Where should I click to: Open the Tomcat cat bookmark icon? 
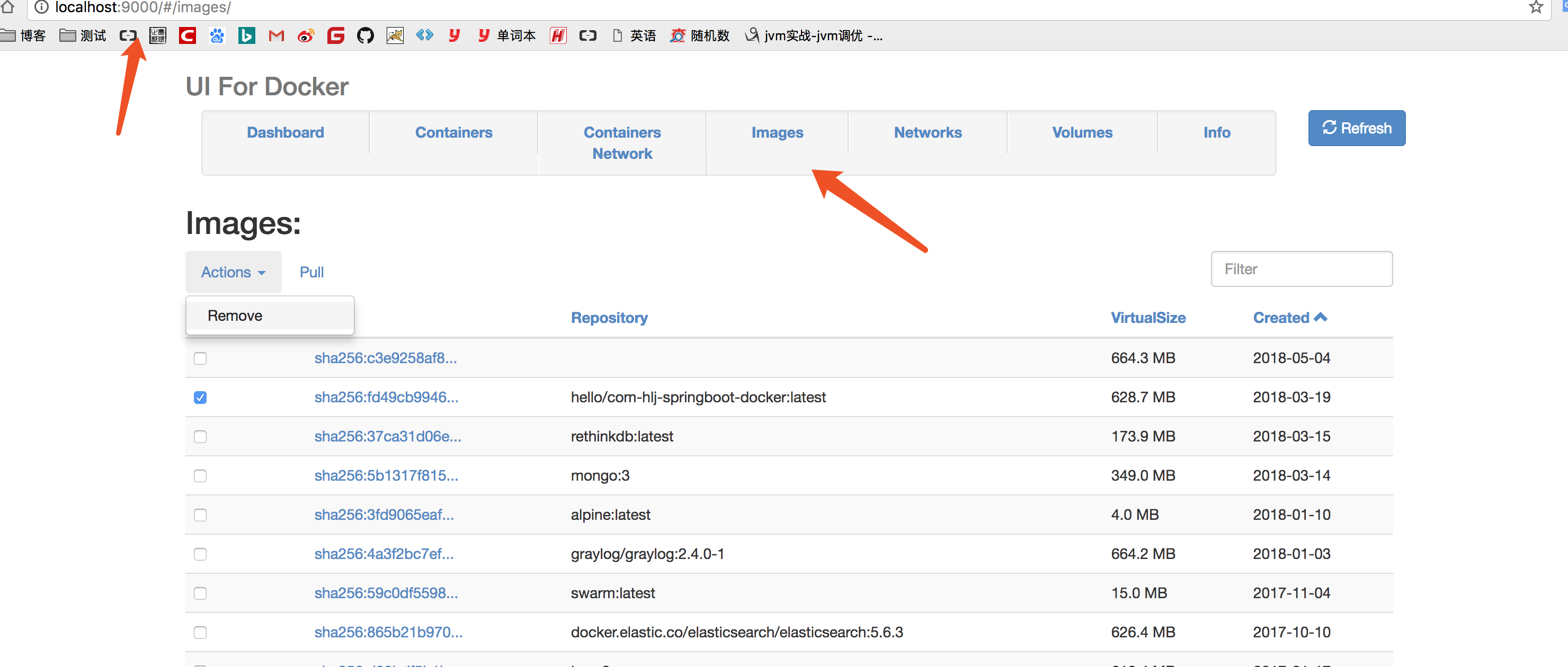[x=395, y=36]
